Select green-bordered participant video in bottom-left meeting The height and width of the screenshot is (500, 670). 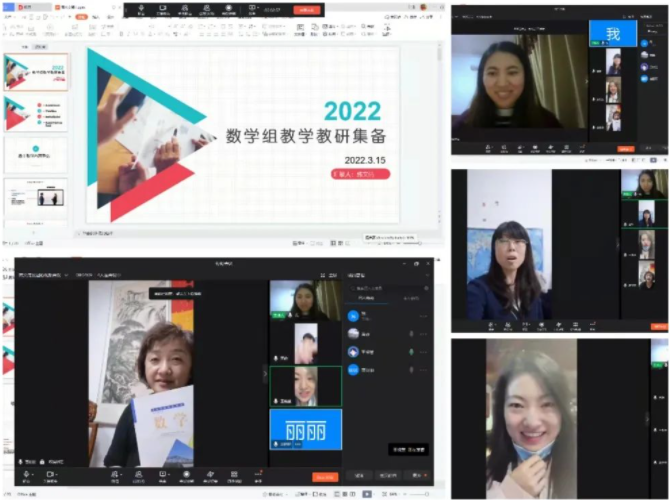click(306, 386)
